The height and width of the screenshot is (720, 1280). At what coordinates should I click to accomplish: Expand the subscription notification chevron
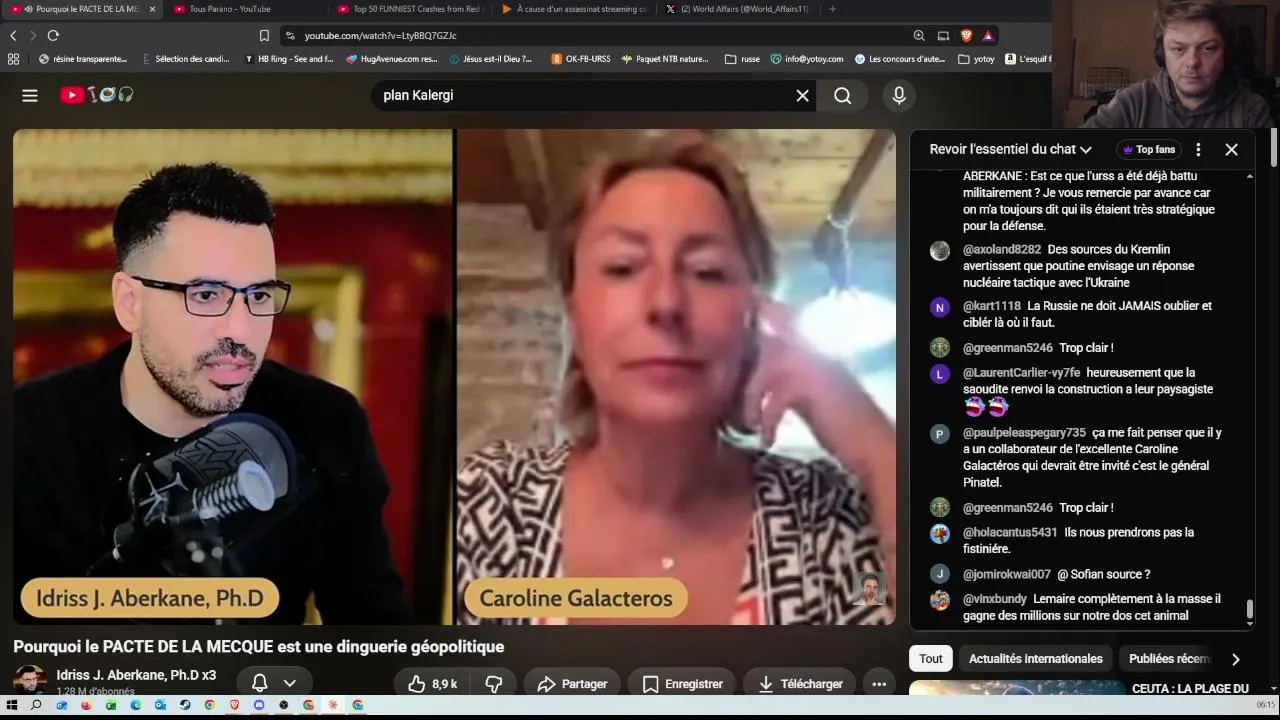[290, 683]
